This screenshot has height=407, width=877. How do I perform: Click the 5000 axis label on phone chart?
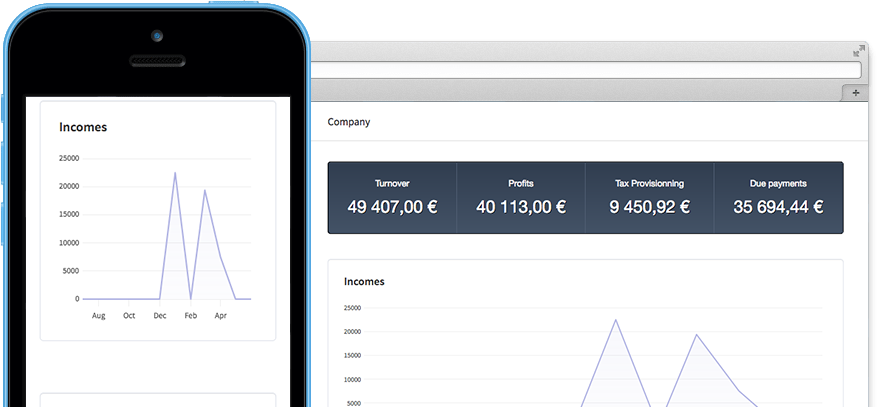pos(71,271)
